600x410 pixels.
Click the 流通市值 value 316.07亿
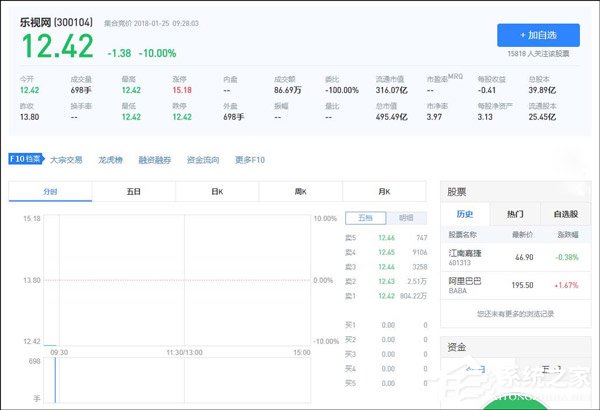click(x=391, y=90)
